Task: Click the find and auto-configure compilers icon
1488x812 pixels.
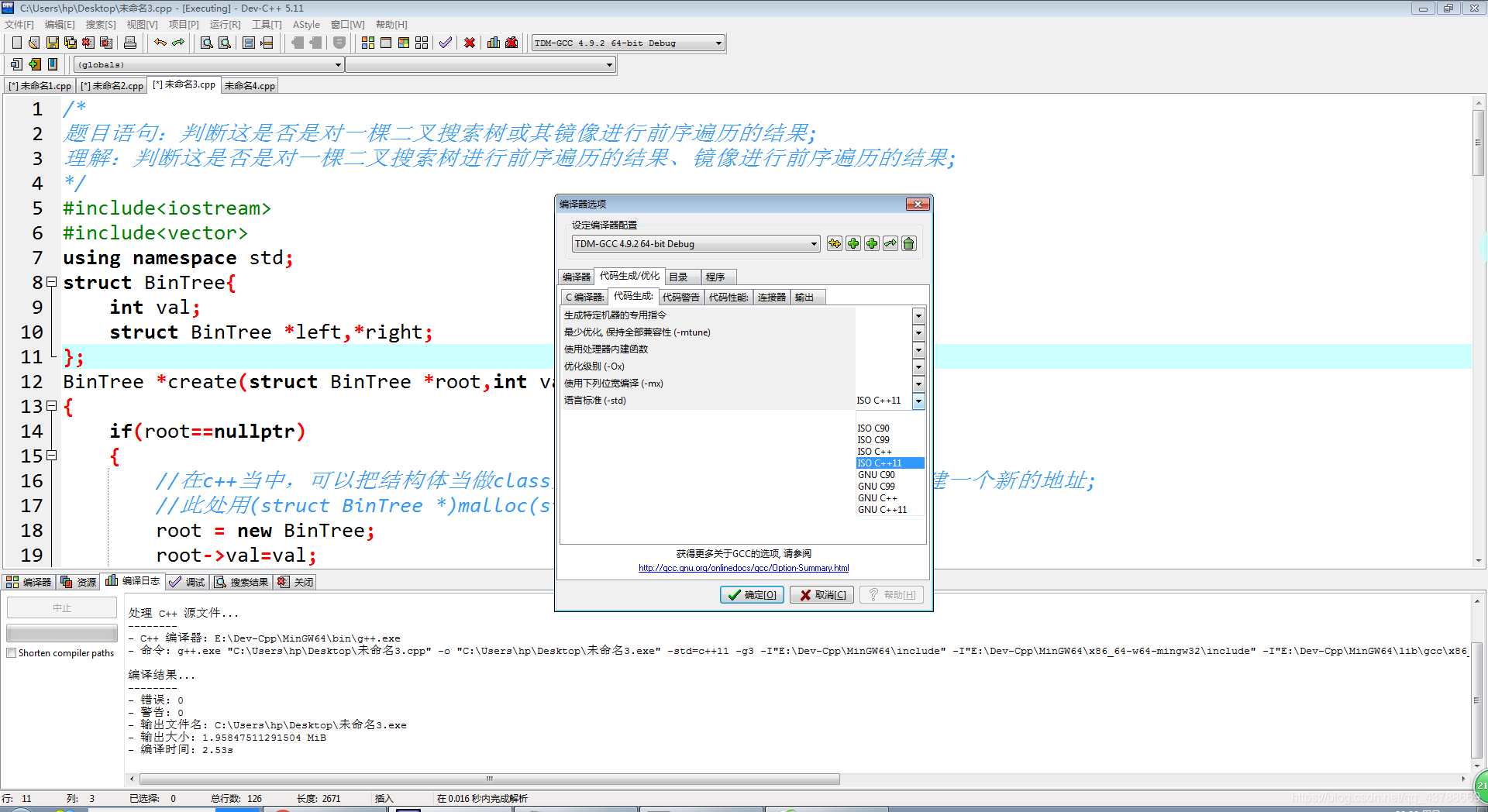Action: [835, 243]
